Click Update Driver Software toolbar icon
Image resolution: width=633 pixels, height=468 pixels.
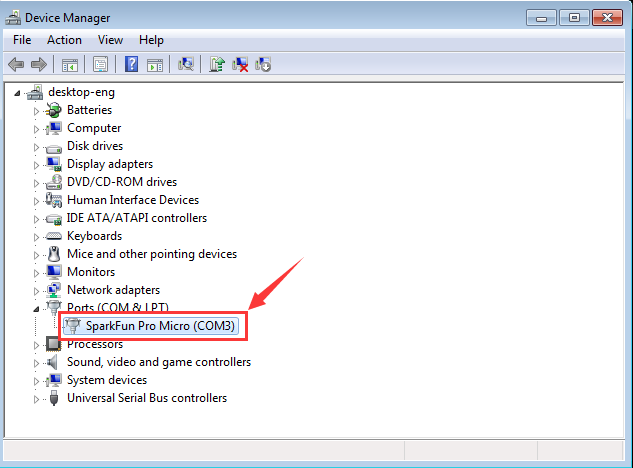point(217,65)
